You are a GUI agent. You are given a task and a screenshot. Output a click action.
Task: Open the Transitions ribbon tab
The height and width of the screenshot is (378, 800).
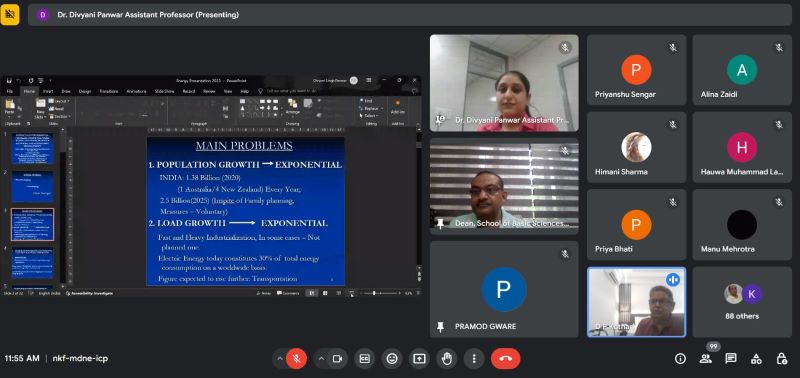[x=109, y=91]
